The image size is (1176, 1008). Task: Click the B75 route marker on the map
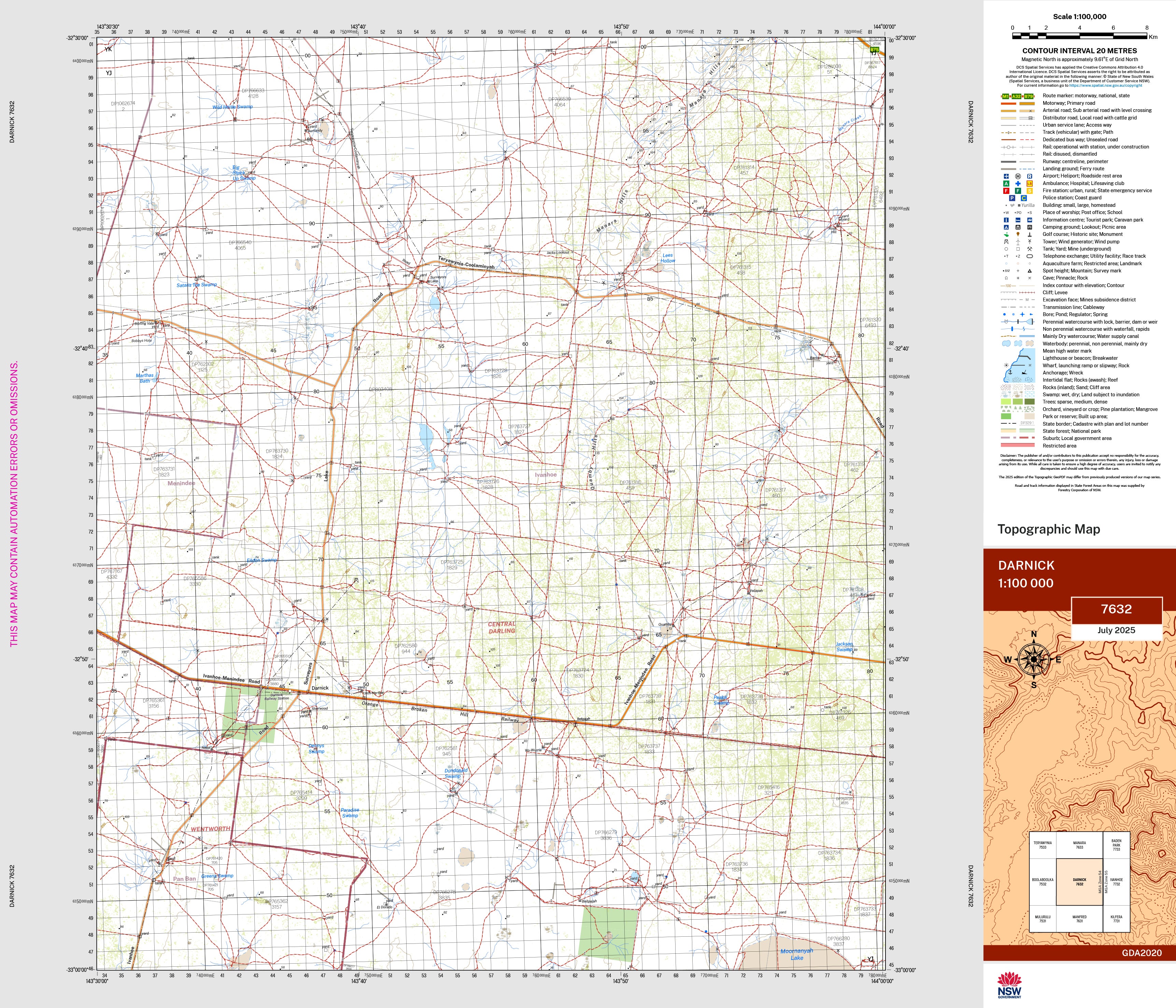point(874,50)
